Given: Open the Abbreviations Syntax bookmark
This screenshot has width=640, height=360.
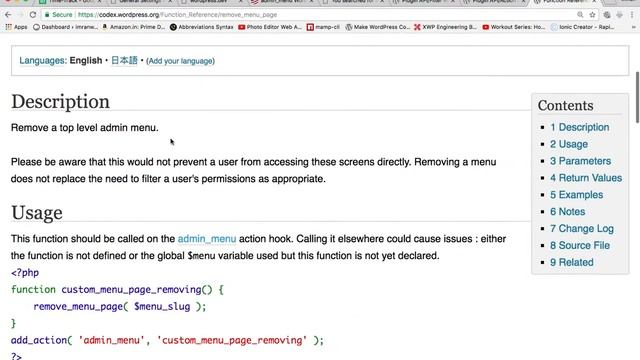Looking at the screenshot, I should (x=202, y=27).
